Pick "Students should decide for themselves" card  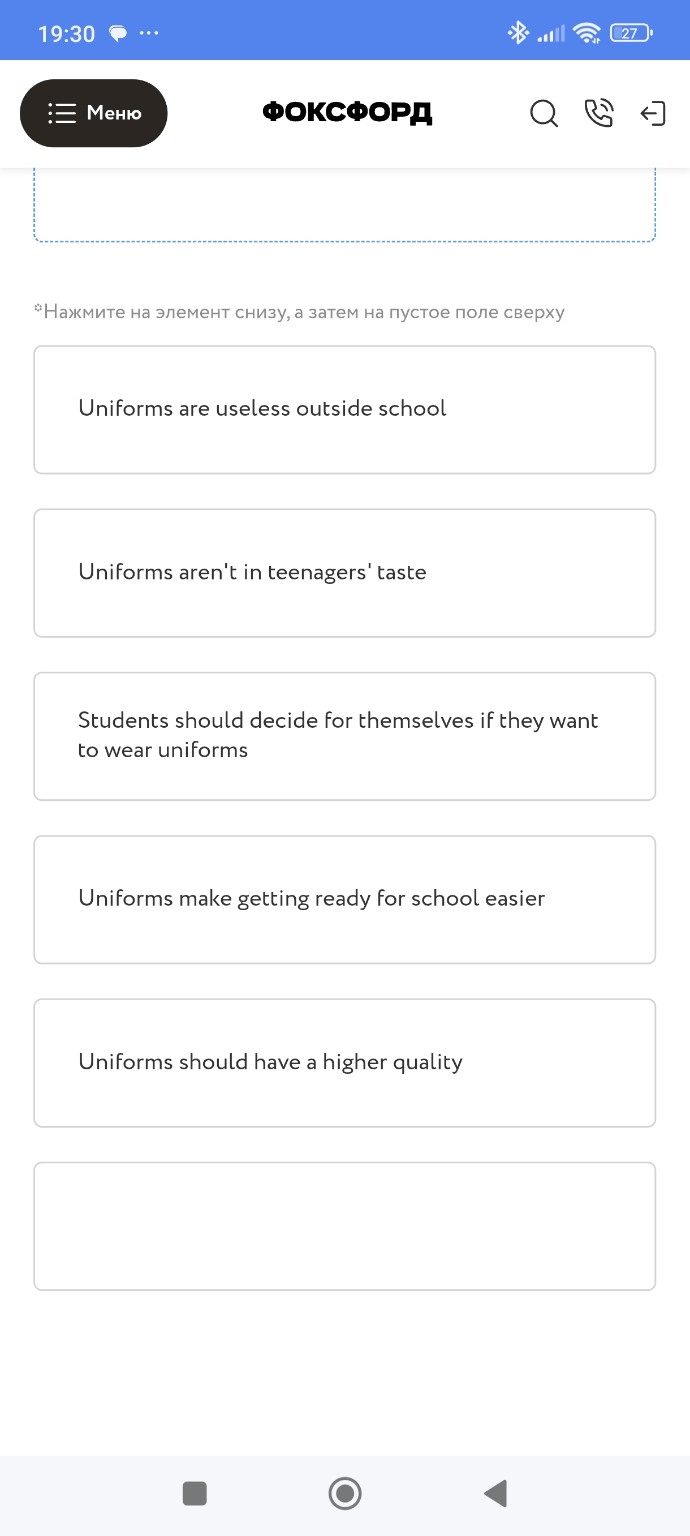pyautogui.click(x=344, y=736)
